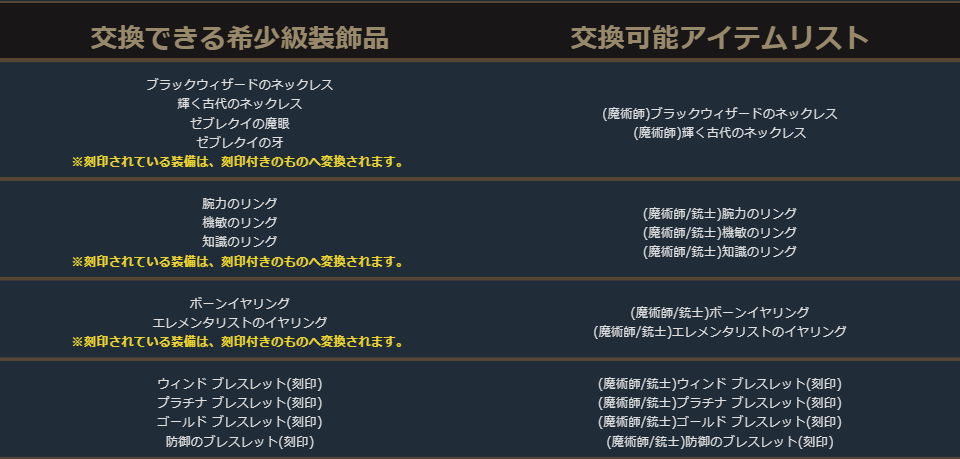Click (魔術師/銃士)ボーンイヤリング in exchange list

pos(719,312)
